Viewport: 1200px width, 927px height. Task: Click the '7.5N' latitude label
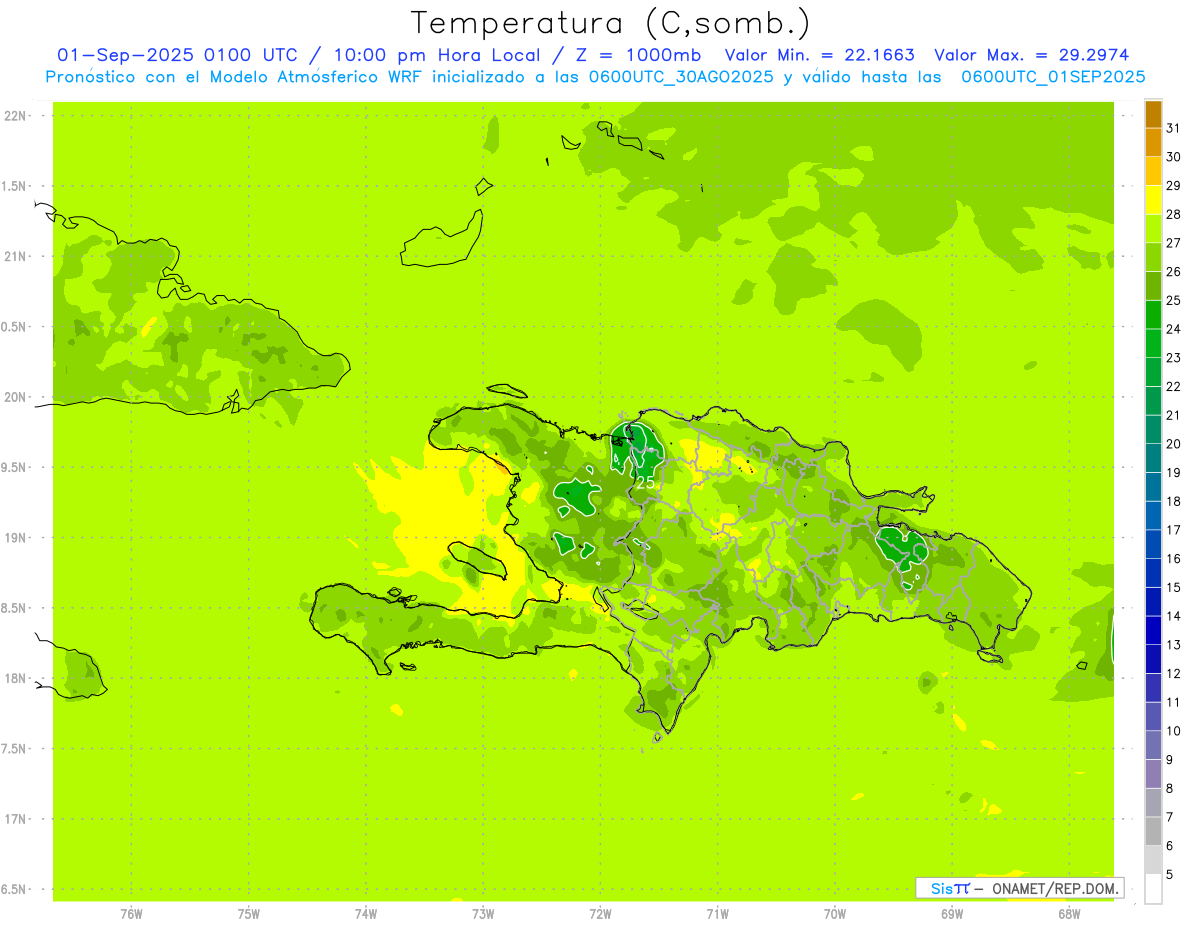[x=15, y=749]
